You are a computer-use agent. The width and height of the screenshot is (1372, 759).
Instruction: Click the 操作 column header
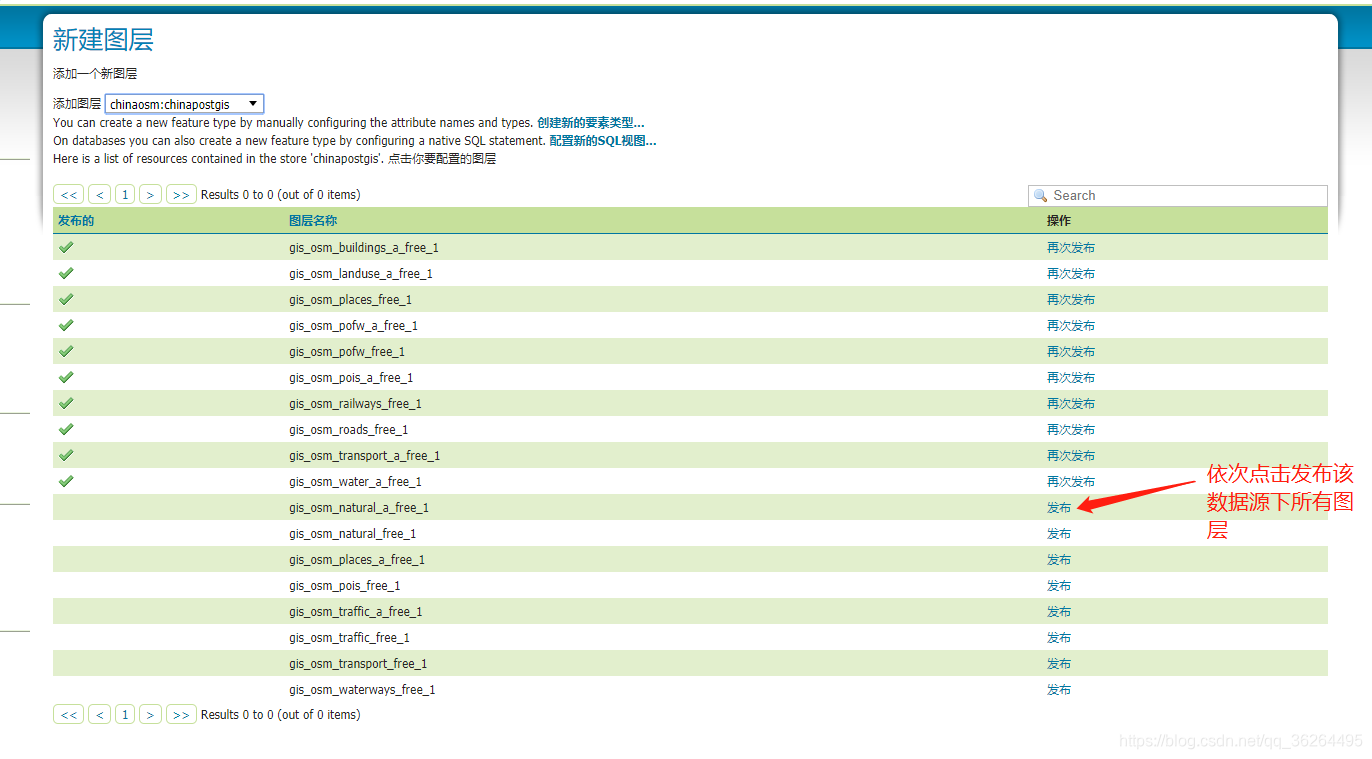tap(1059, 221)
